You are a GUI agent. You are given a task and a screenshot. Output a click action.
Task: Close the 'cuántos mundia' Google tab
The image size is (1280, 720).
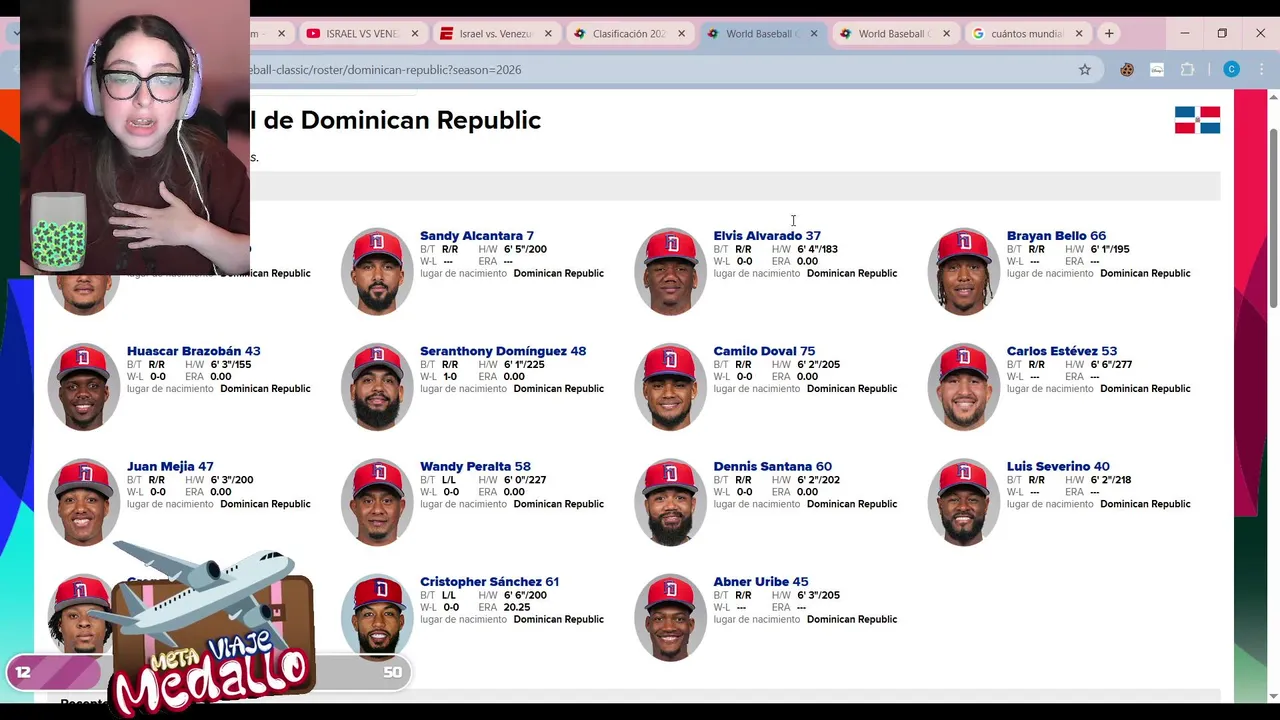pyautogui.click(x=1079, y=34)
